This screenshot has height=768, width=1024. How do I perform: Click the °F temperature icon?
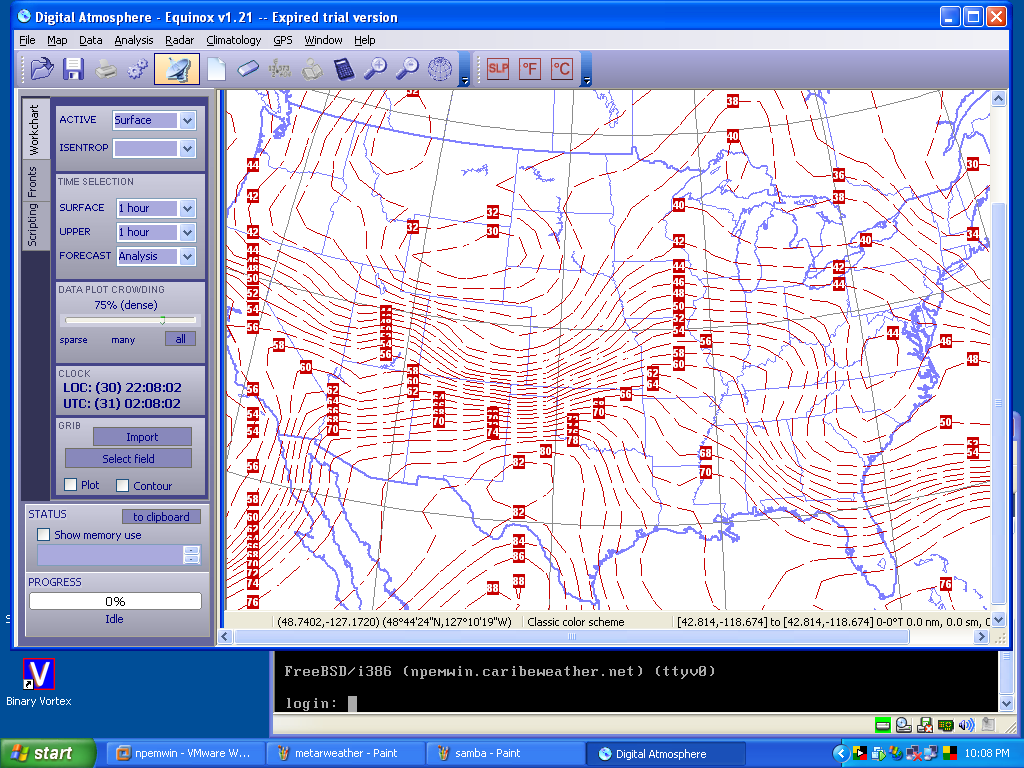[x=530, y=69]
